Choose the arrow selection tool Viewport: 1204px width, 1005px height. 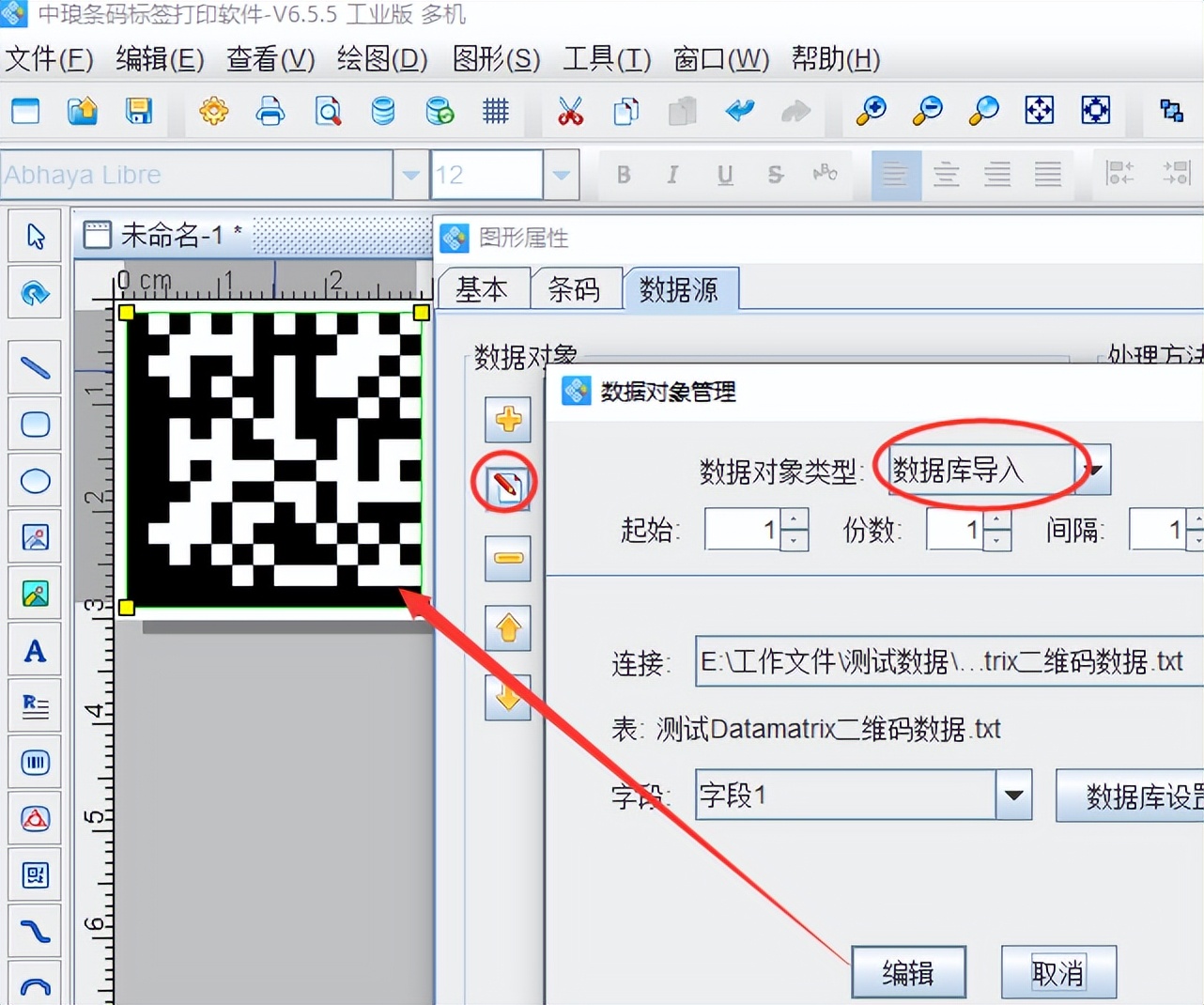coord(35,236)
